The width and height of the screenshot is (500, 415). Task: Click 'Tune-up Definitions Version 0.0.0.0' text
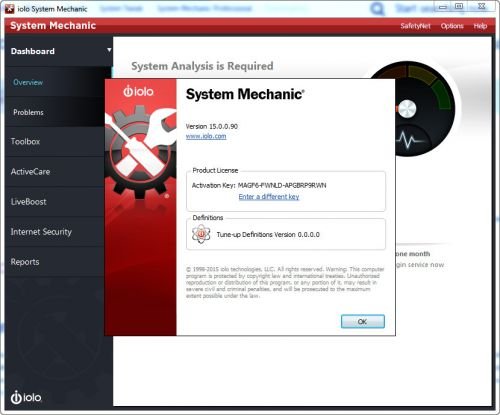tap(268, 235)
